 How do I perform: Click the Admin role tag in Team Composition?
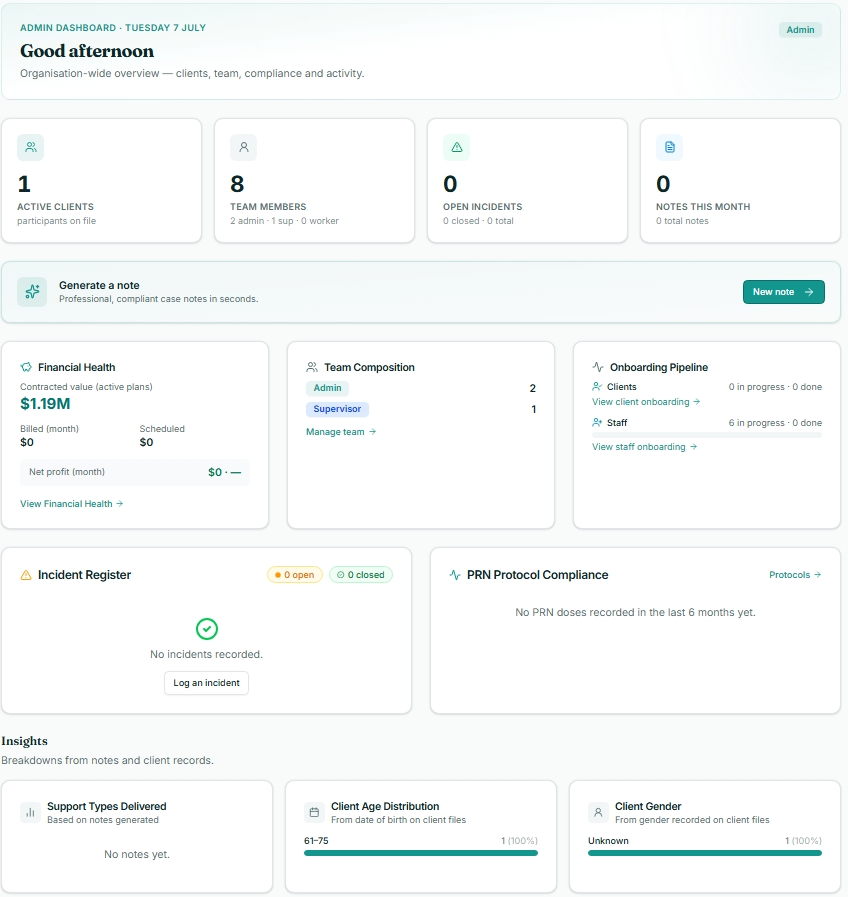click(327, 388)
